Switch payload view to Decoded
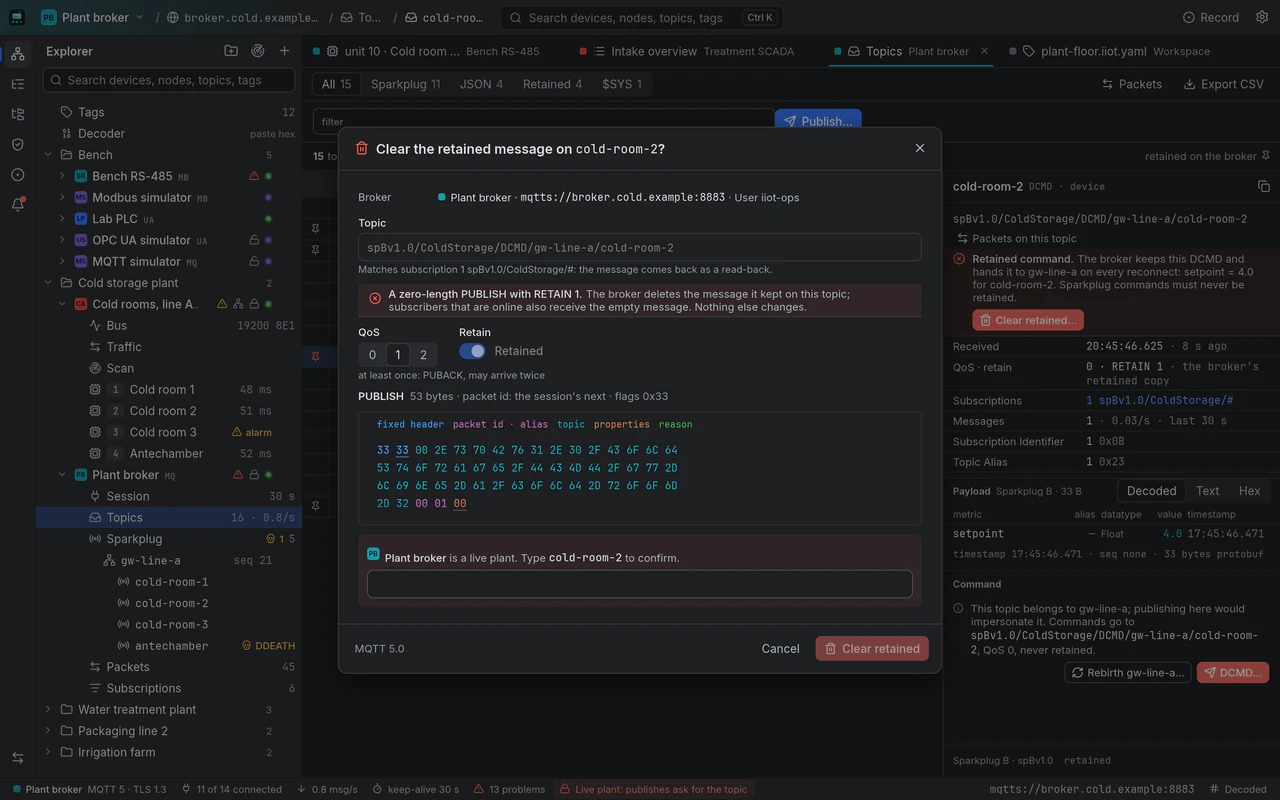1280x800 pixels. click(x=1151, y=491)
